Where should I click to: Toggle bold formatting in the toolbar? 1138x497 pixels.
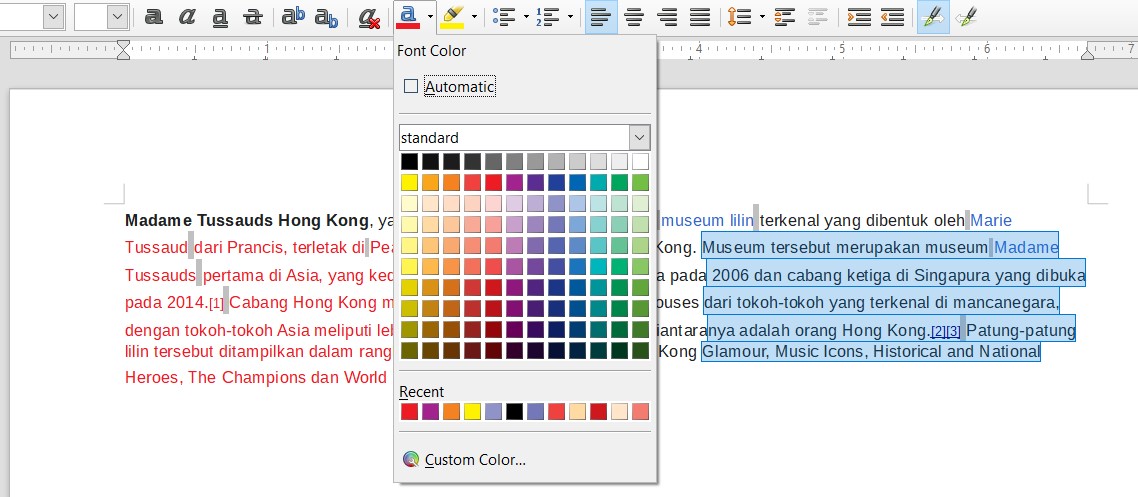(153, 17)
